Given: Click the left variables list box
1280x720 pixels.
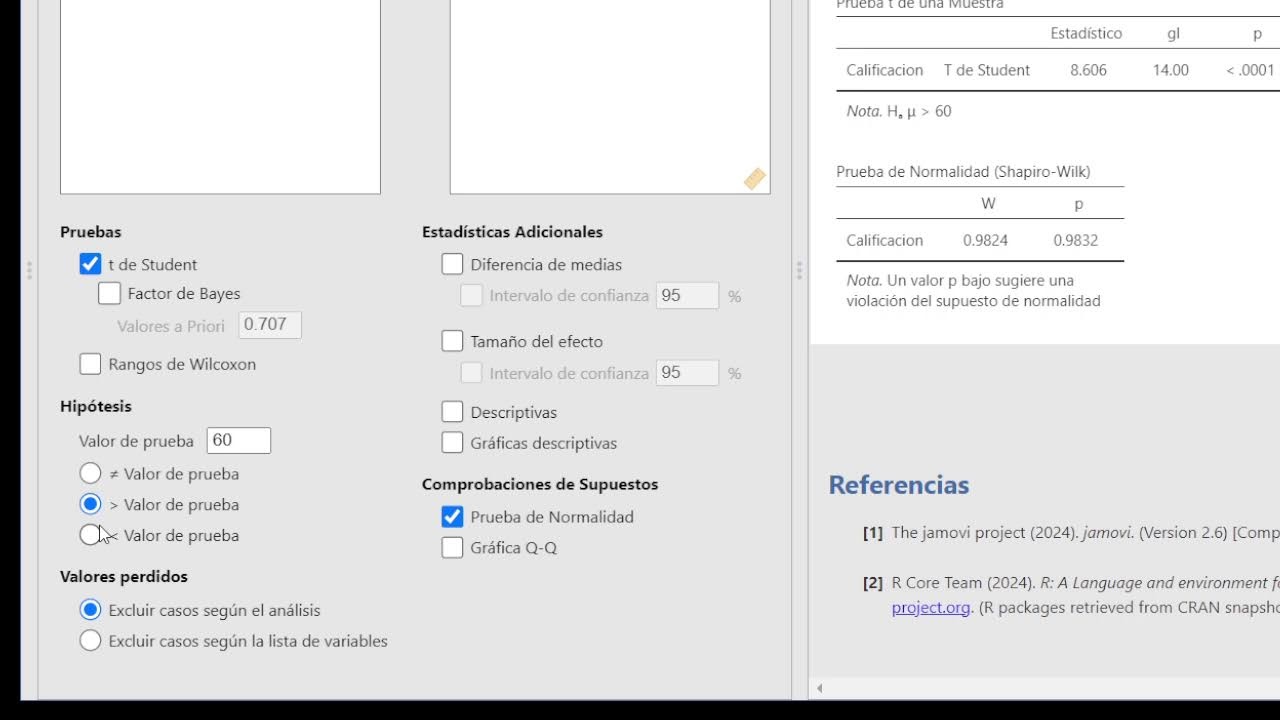Looking at the screenshot, I should pos(220,97).
